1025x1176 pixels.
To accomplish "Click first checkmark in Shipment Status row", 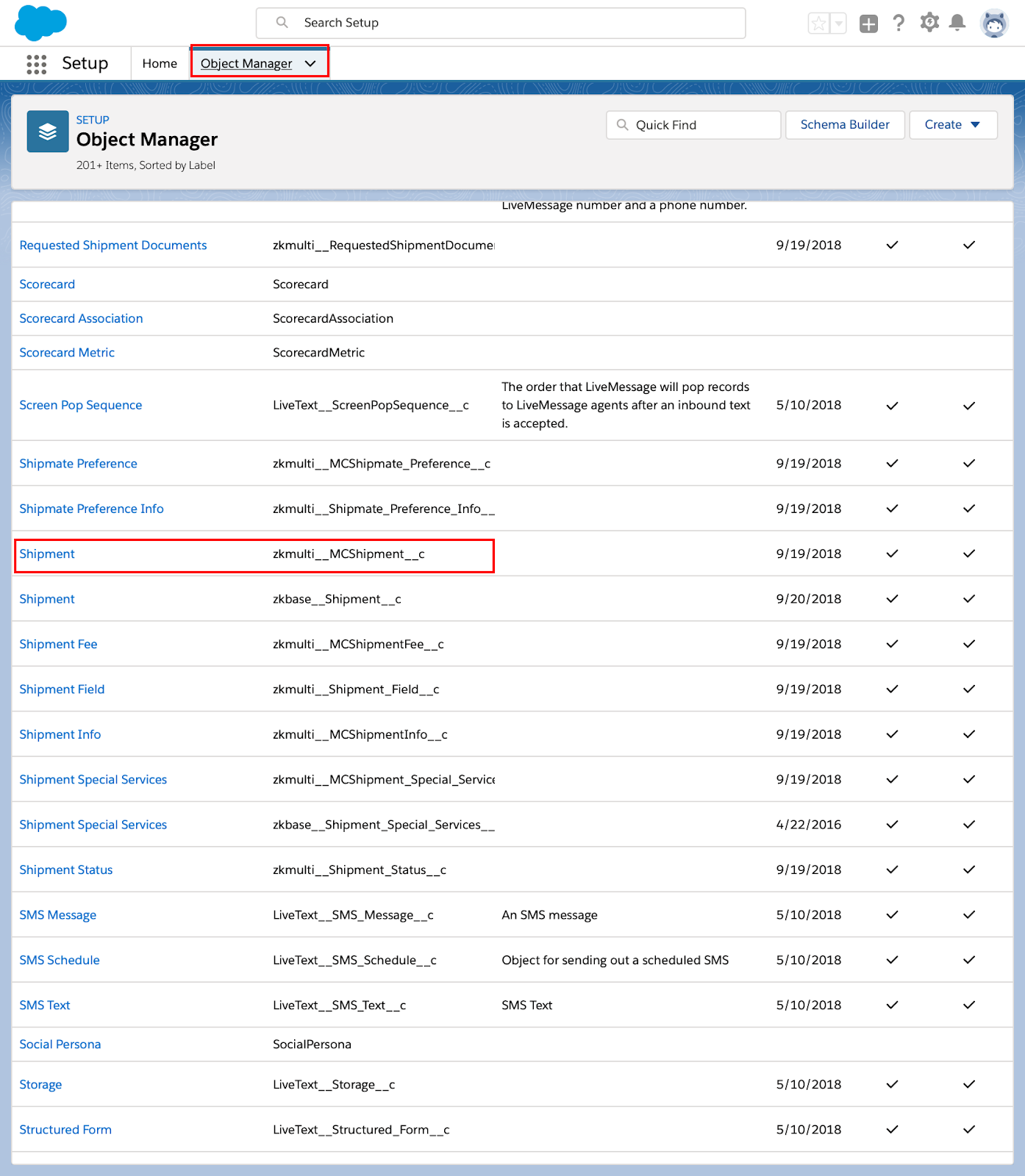I will (892, 870).
